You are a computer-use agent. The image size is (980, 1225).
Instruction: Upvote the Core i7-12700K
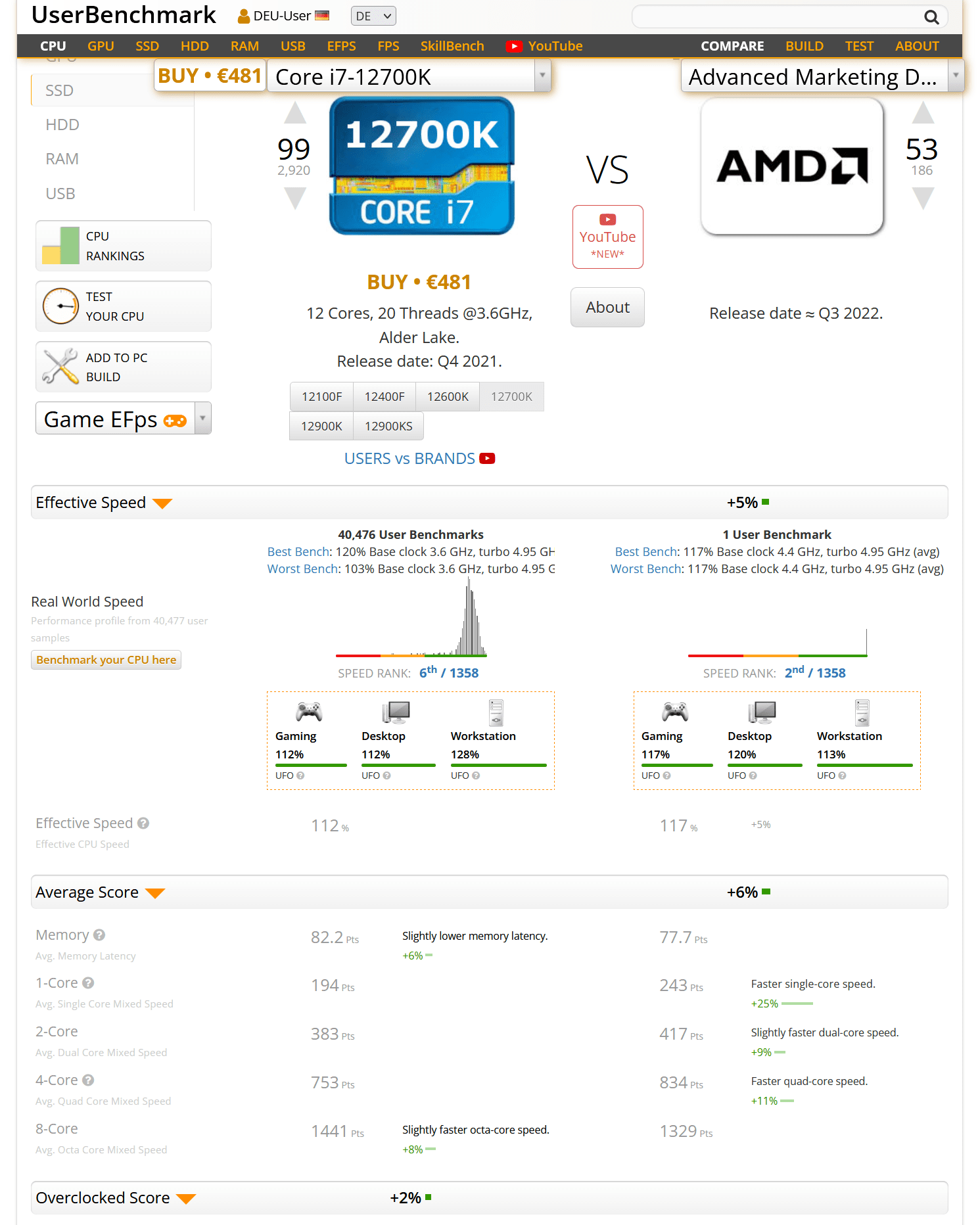click(x=295, y=113)
